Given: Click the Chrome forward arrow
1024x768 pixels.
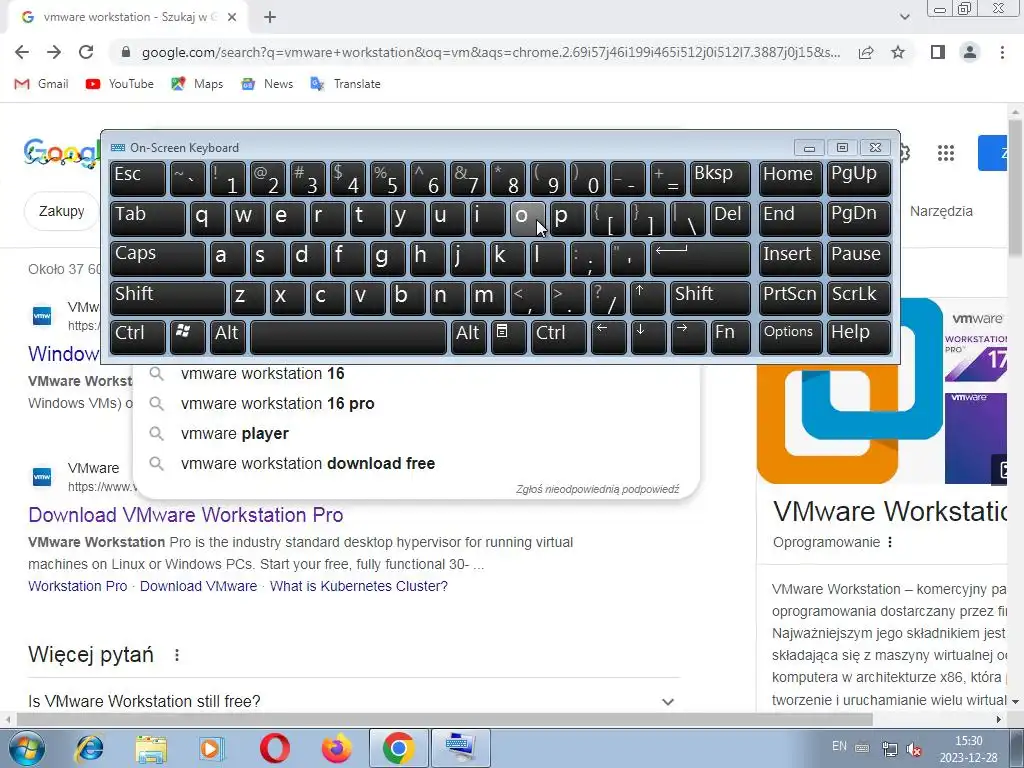Looking at the screenshot, I should click(x=54, y=52).
